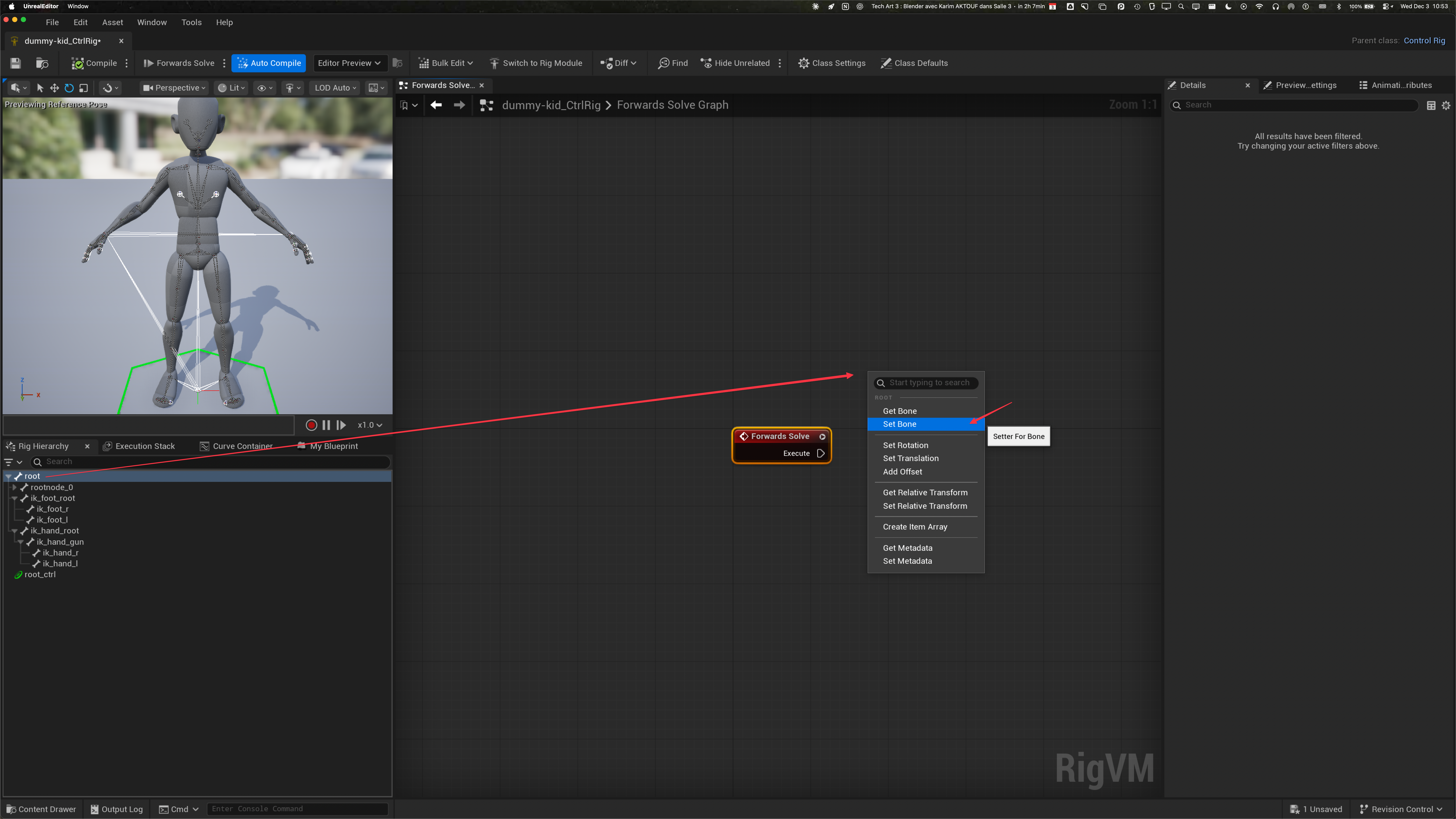1456x819 pixels.
Task: Start recording the animation
Action: [x=311, y=425]
